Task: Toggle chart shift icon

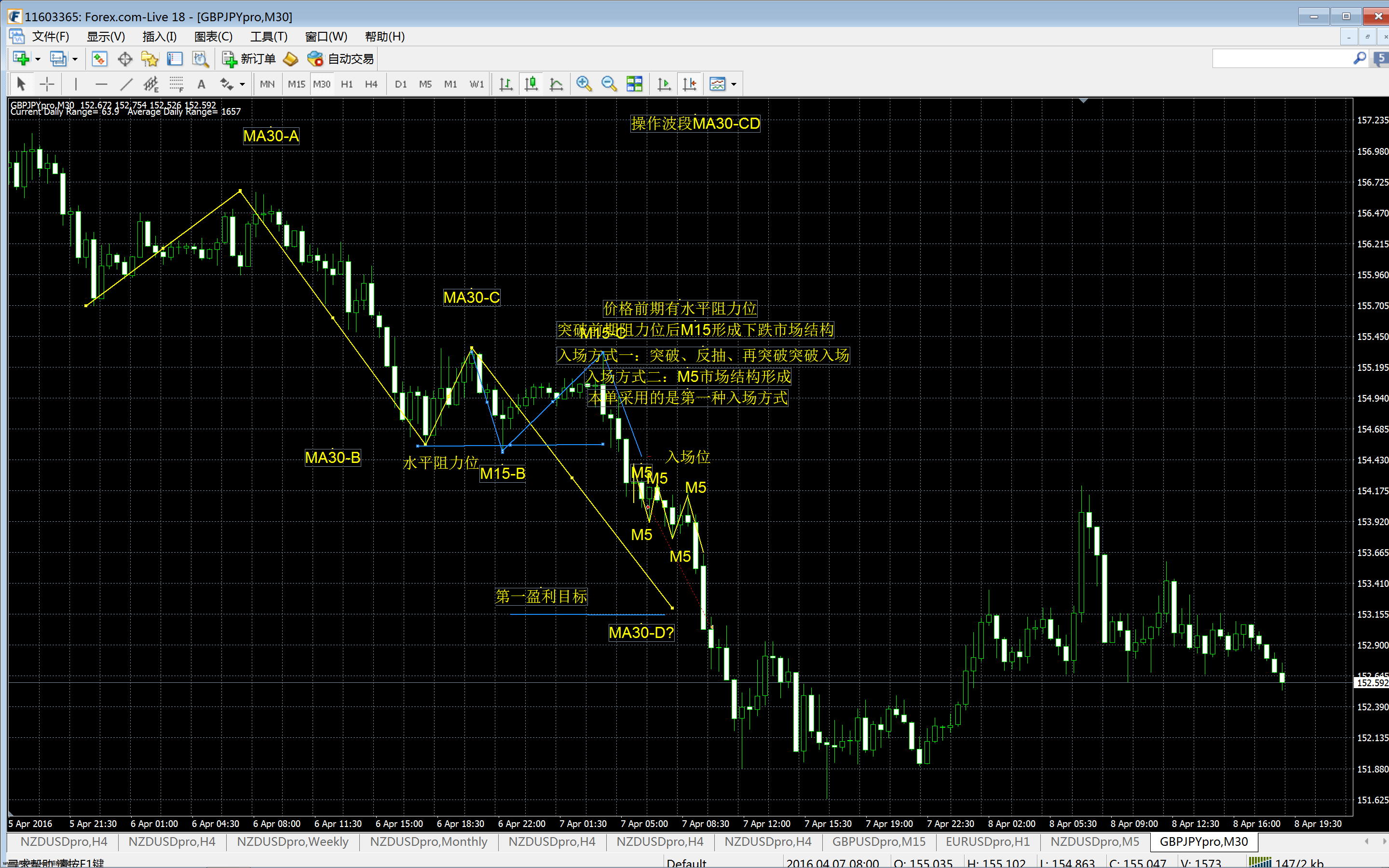Action: (x=689, y=84)
